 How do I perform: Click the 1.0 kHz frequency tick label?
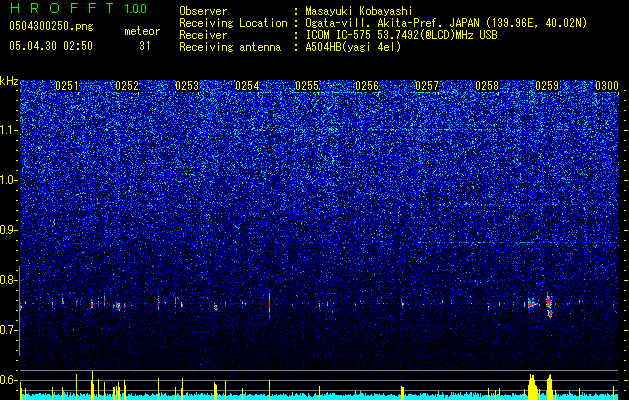[x=8, y=181]
